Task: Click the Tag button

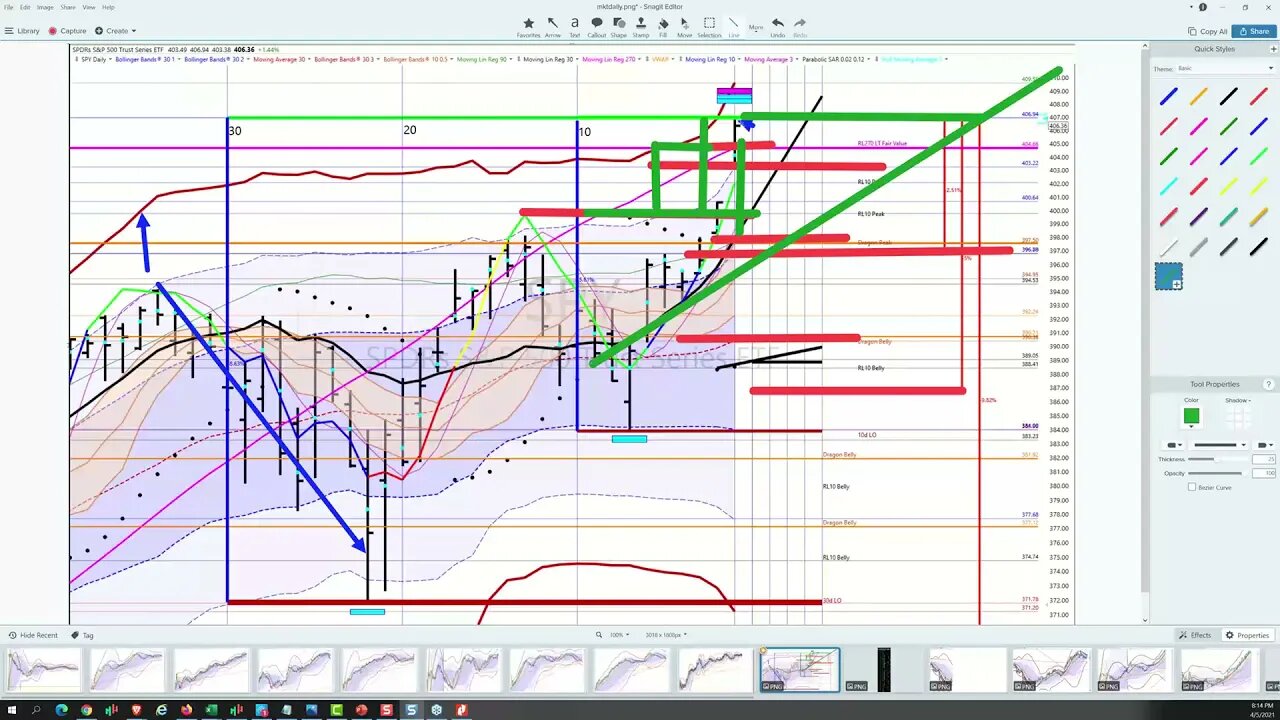Action: point(82,635)
